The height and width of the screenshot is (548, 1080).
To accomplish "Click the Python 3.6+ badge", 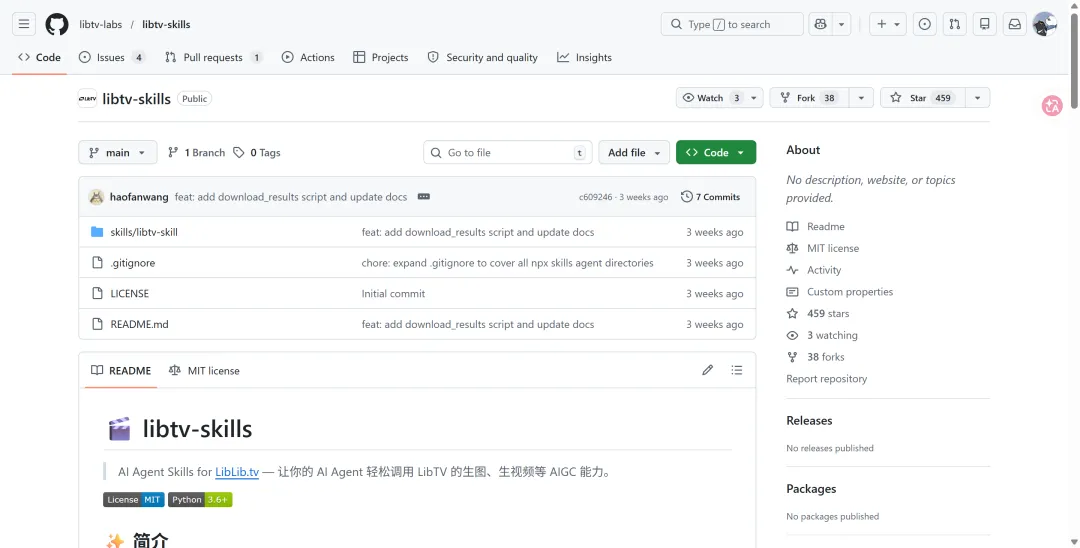I will [200, 500].
